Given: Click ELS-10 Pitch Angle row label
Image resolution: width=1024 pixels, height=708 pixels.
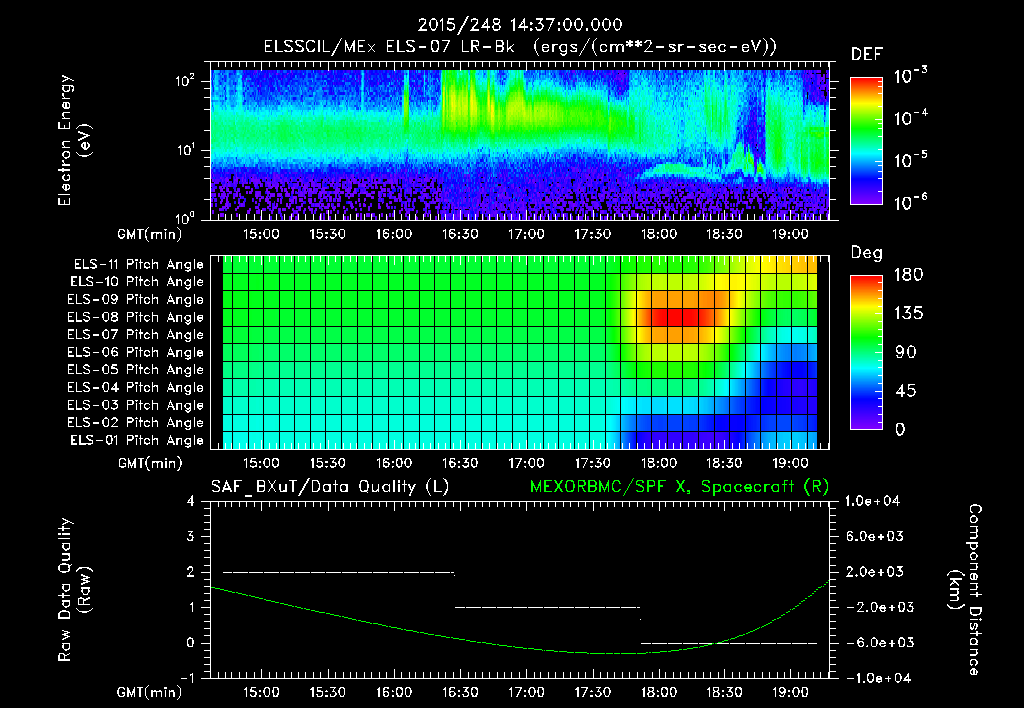Looking at the screenshot, I should pos(136,282).
